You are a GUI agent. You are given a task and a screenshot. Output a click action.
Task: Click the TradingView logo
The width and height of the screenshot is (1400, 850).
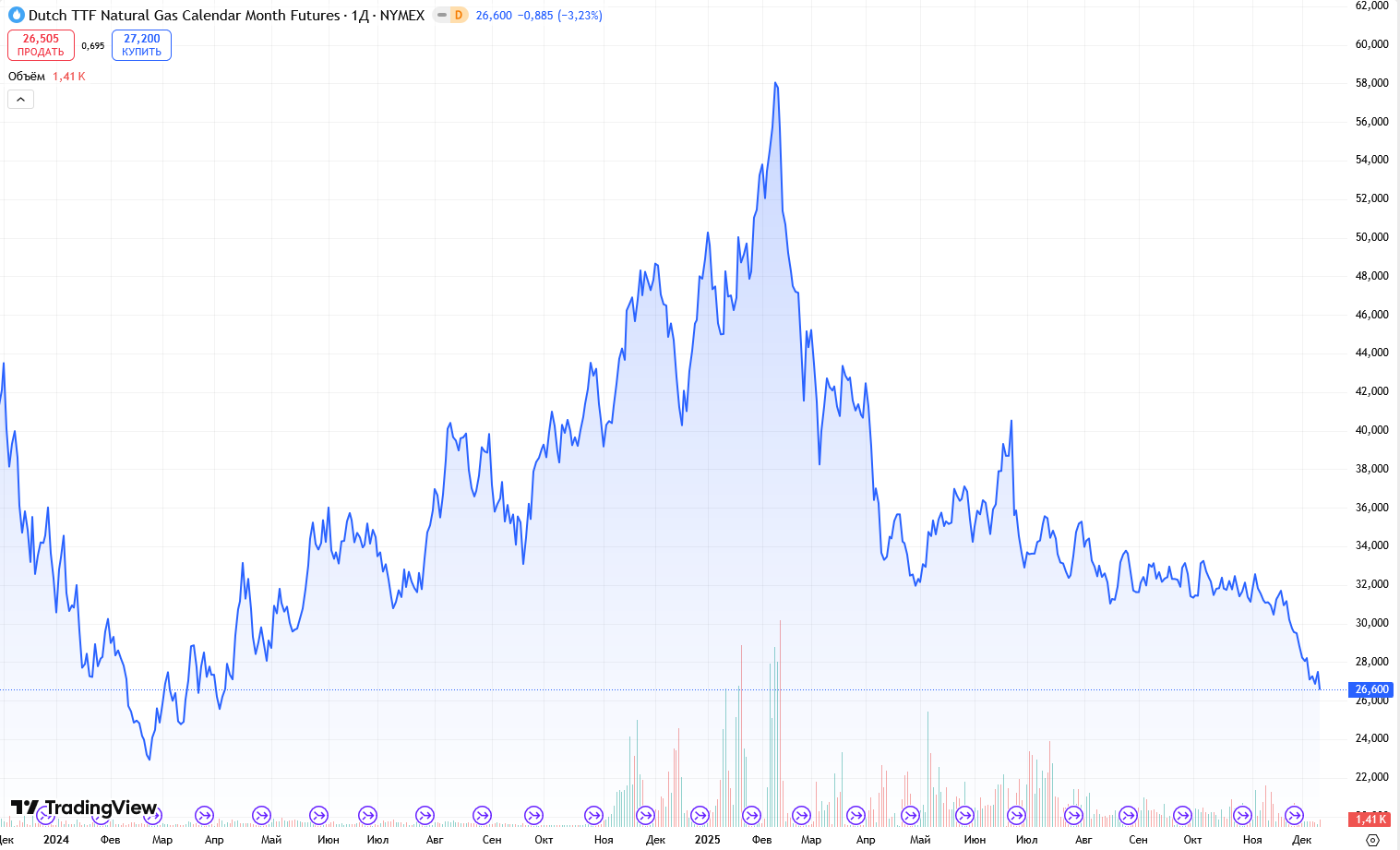tap(84, 808)
